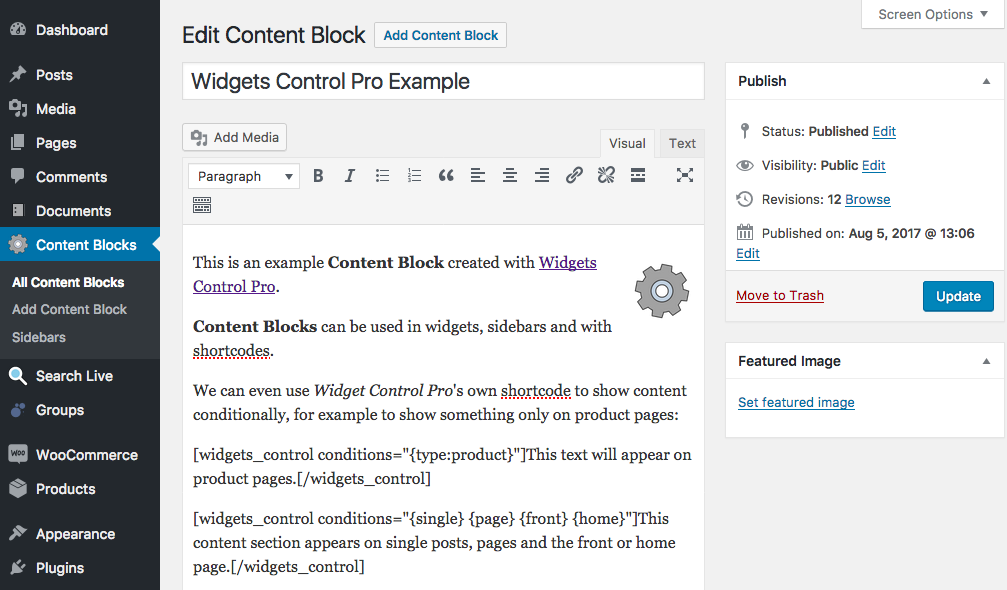Browse the 12 revisions
This screenshot has height=590, width=1007.
click(x=868, y=200)
